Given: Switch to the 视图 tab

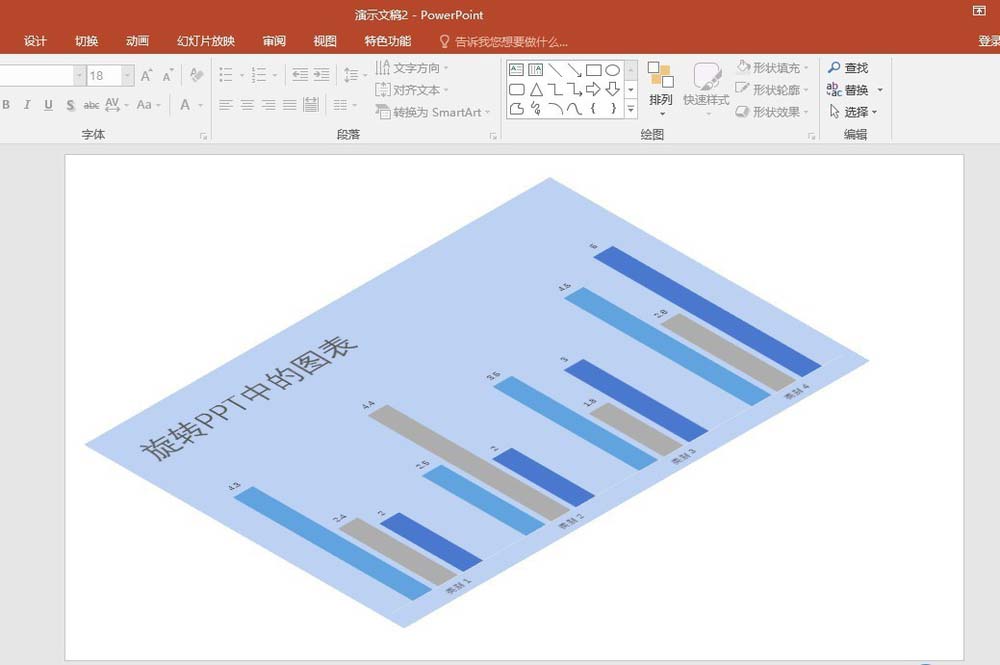Looking at the screenshot, I should point(325,41).
